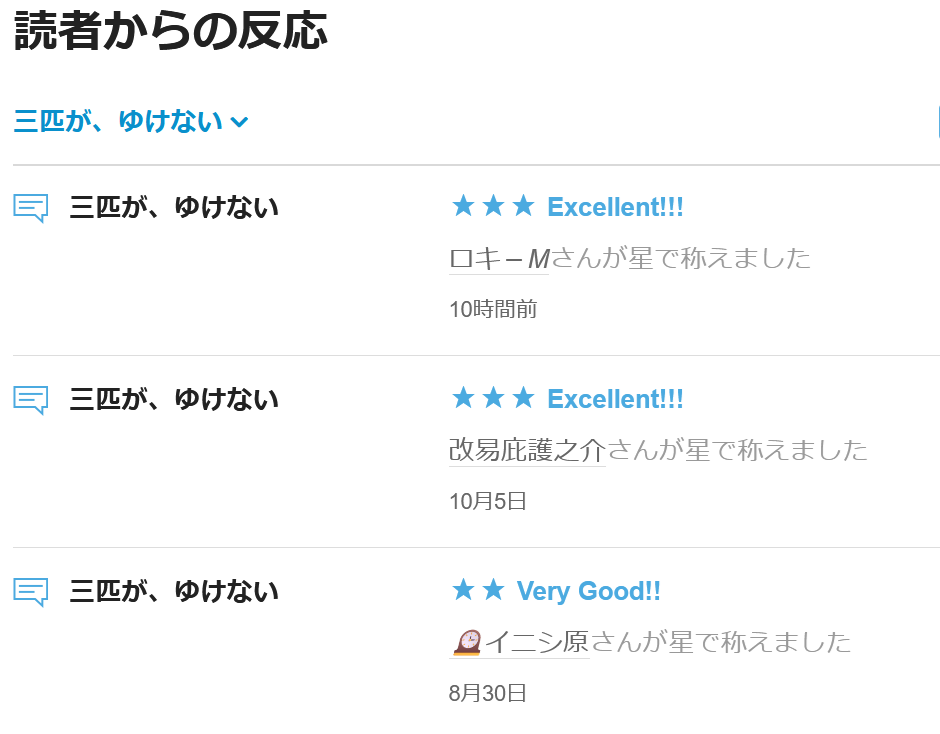940x734 pixels.
Task: Click the three stars above ロキ－M
Action: click(493, 207)
